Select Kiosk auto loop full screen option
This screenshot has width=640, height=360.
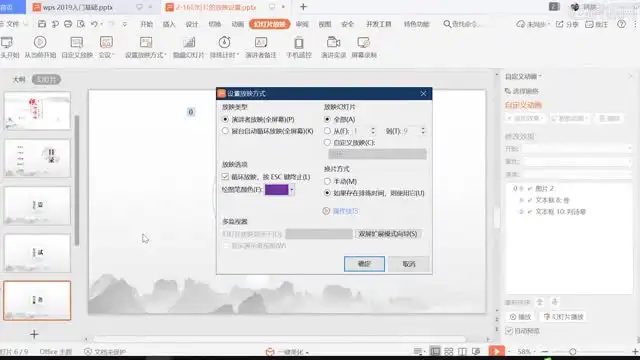click(x=225, y=131)
